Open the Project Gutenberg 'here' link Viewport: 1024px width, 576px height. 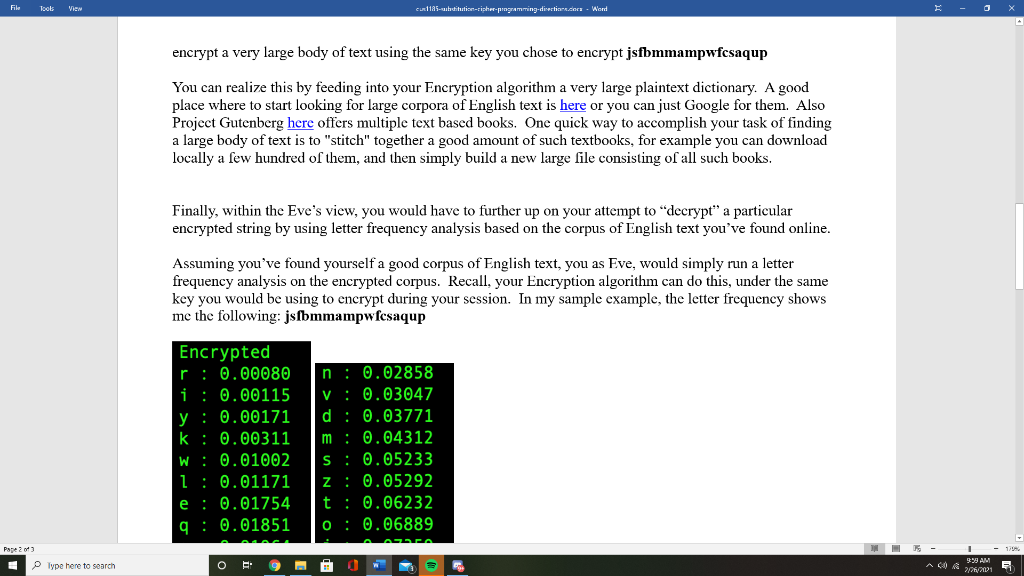(x=300, y=123)
